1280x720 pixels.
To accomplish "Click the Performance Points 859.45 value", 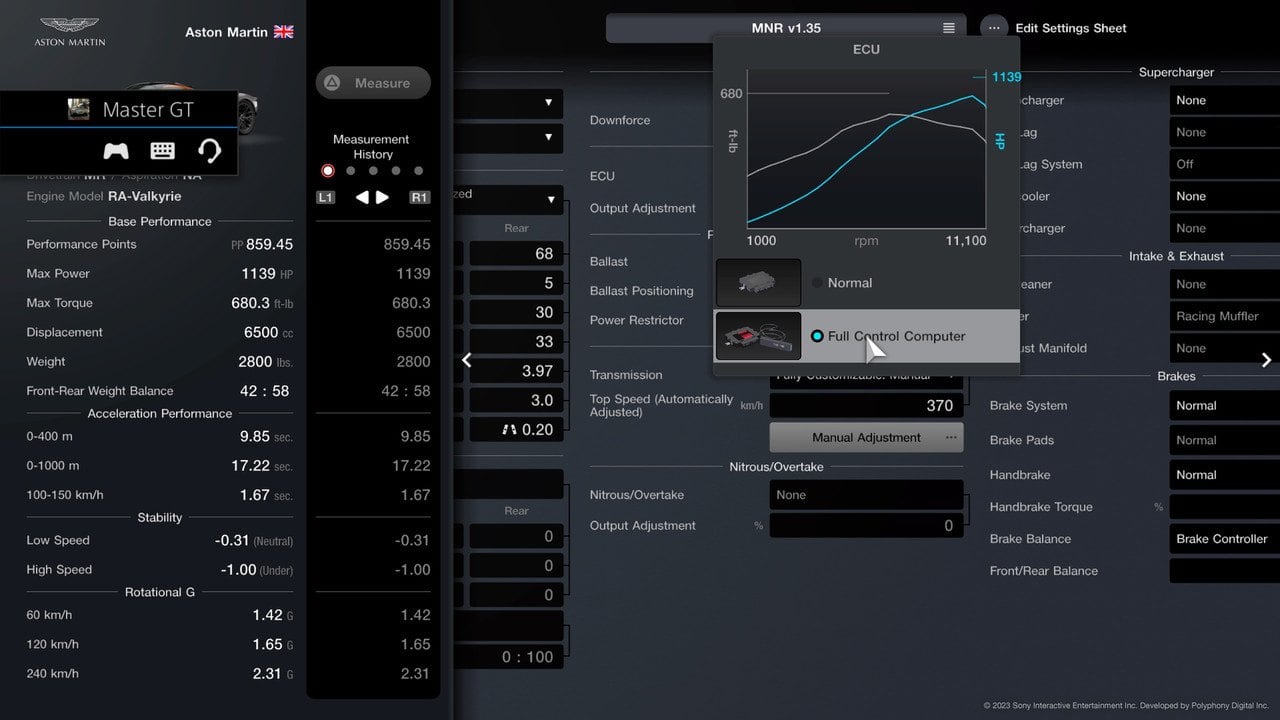I will (262, 244).
